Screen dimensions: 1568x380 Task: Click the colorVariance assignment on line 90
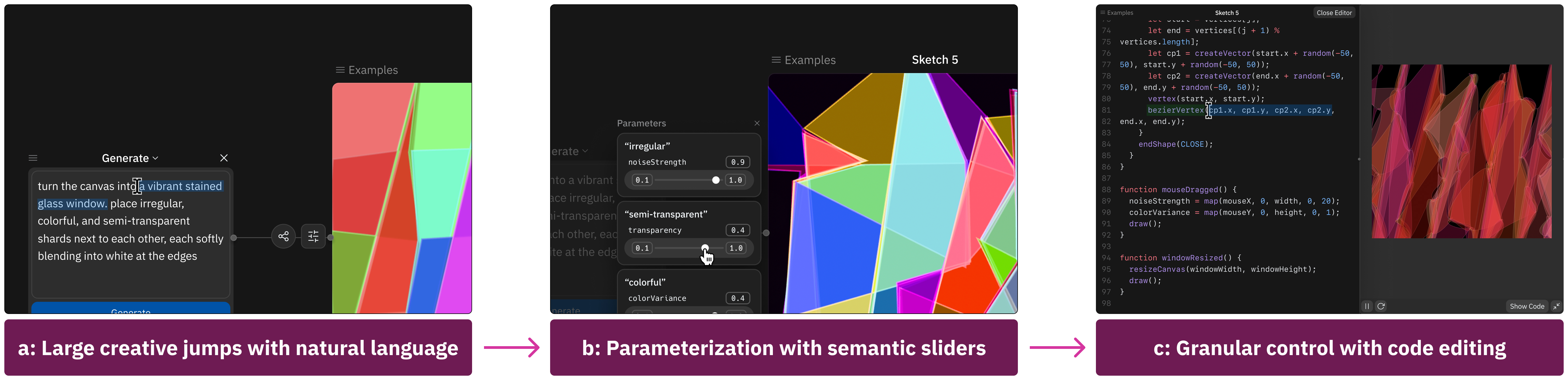[x=1234, y=213]
